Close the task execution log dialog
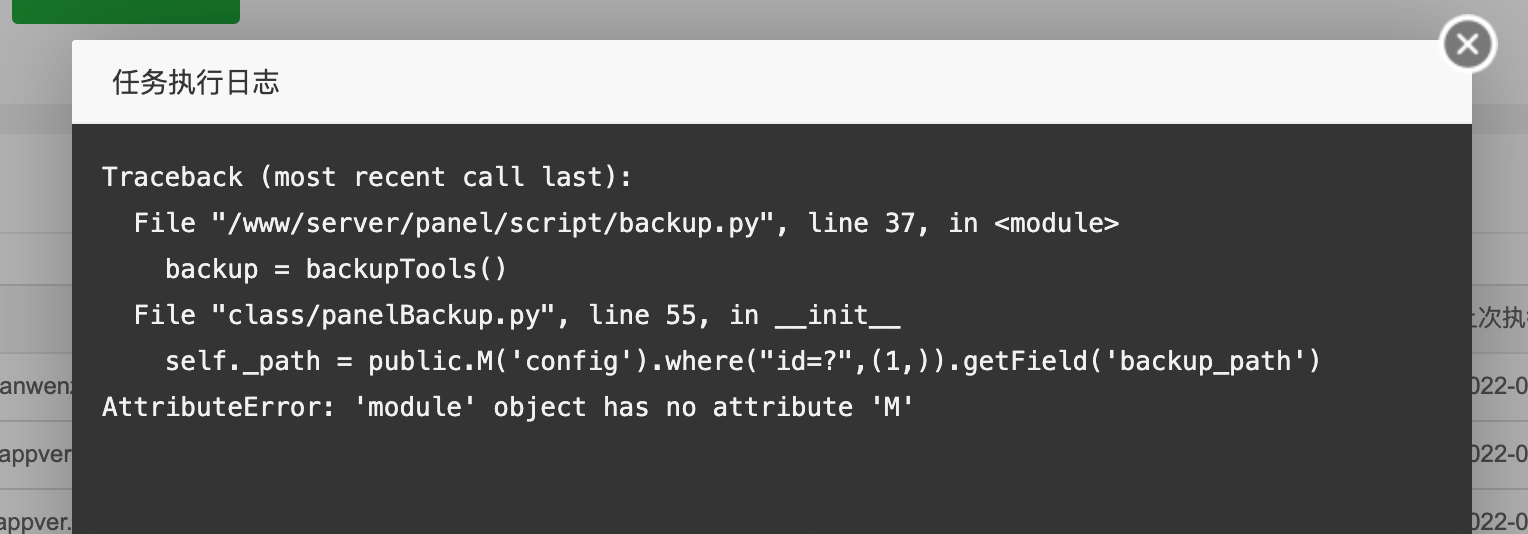 1467,45
